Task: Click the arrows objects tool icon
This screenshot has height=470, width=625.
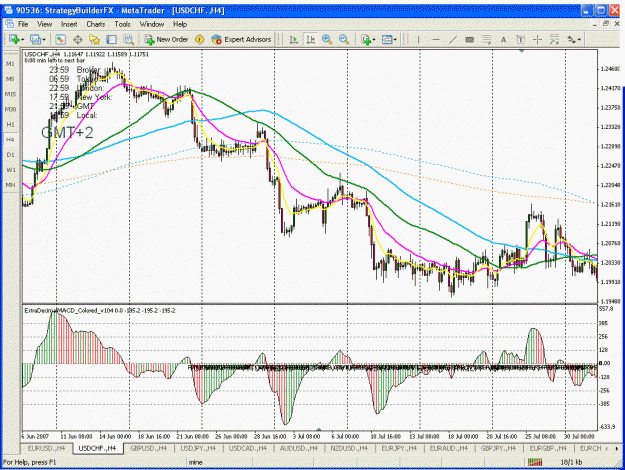Action: click(572, 39)
